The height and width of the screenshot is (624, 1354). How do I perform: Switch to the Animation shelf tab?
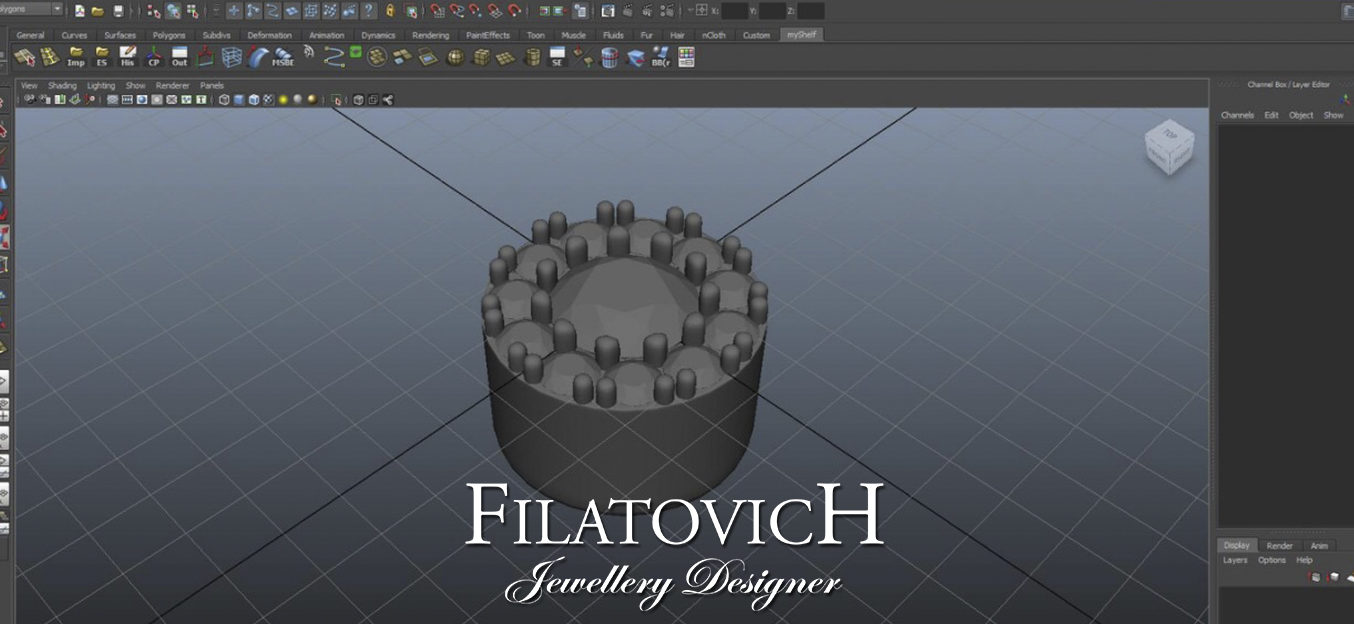pos(326,35)
